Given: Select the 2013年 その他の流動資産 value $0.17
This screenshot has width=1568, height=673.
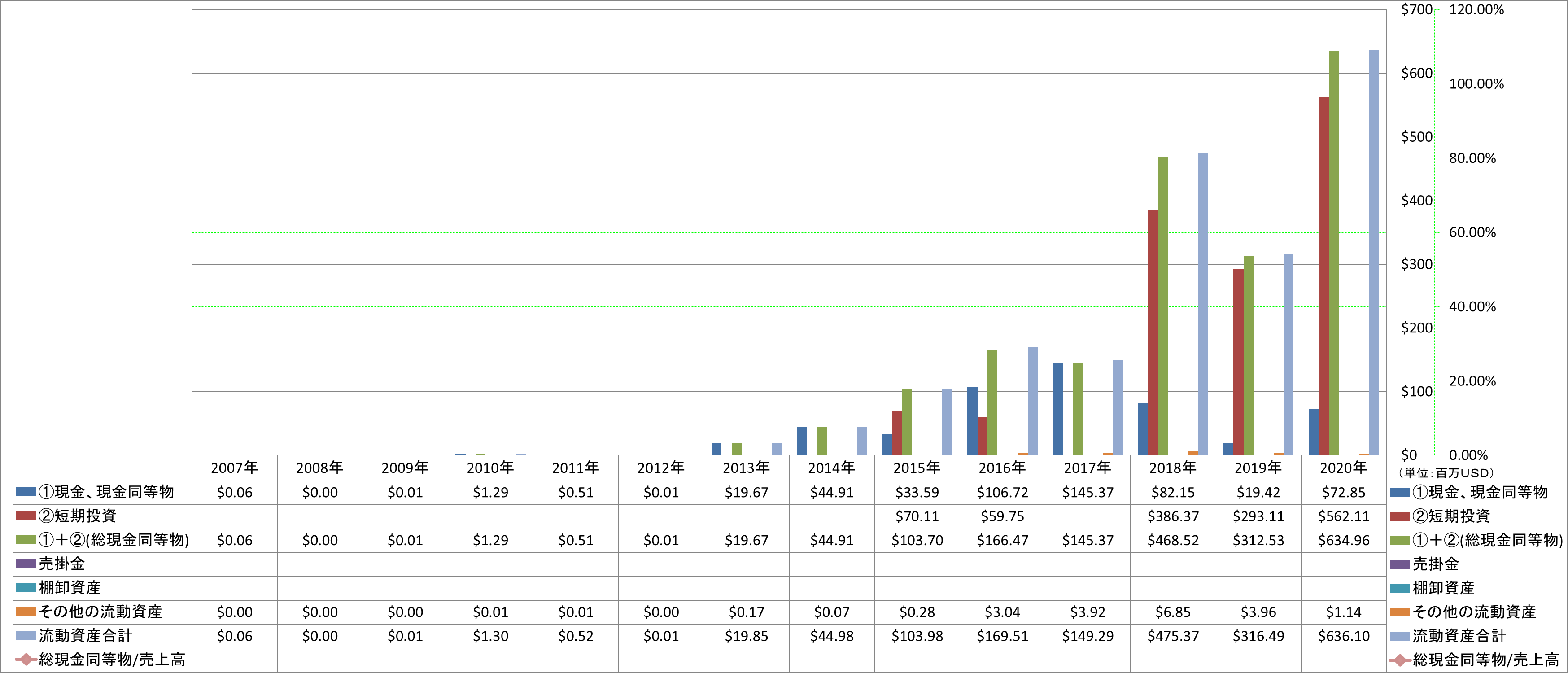Looking at the screenshot, I should [x=746, y=612].
